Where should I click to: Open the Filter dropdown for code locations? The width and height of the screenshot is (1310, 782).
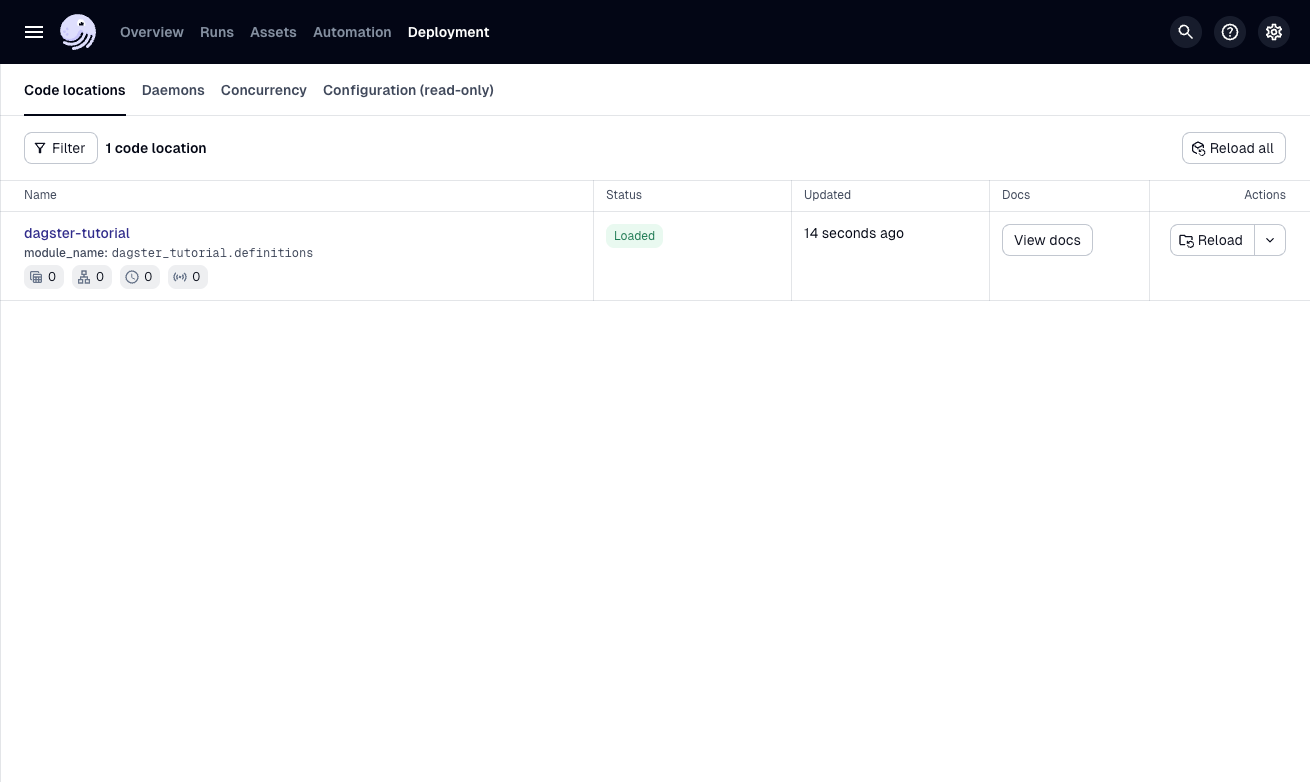[x=61, y=148]
